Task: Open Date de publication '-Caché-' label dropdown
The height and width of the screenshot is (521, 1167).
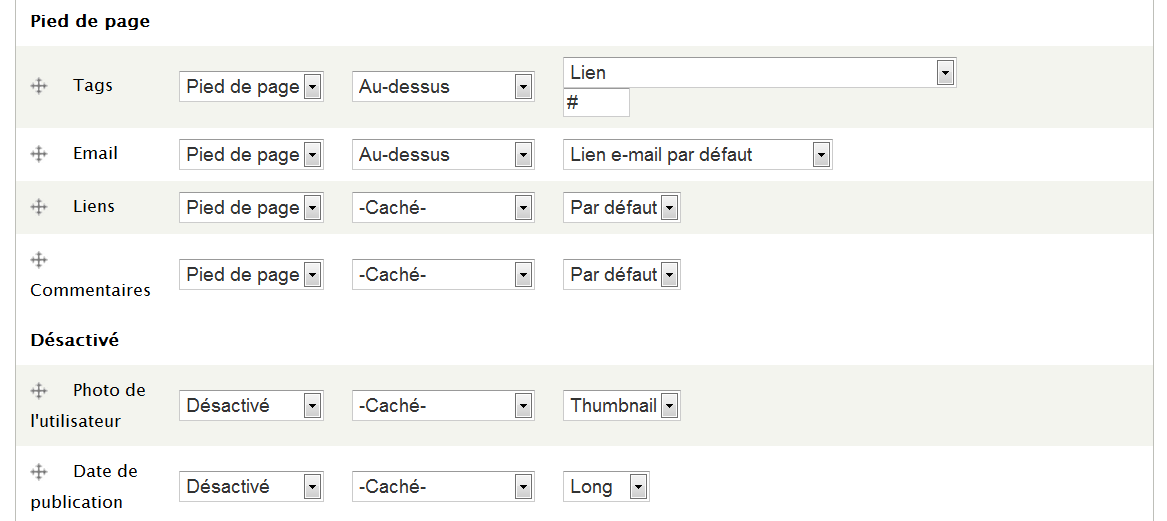Action: [442, 487]
